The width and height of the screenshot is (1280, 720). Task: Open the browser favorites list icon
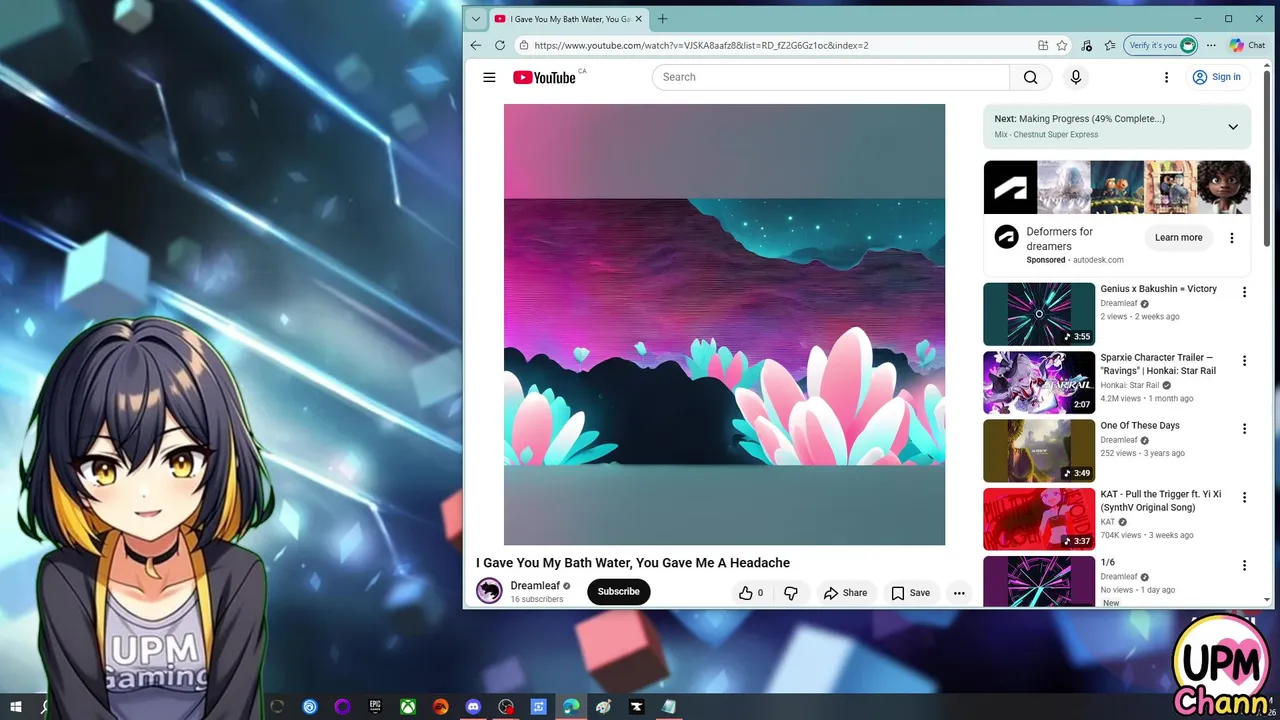1110,45
